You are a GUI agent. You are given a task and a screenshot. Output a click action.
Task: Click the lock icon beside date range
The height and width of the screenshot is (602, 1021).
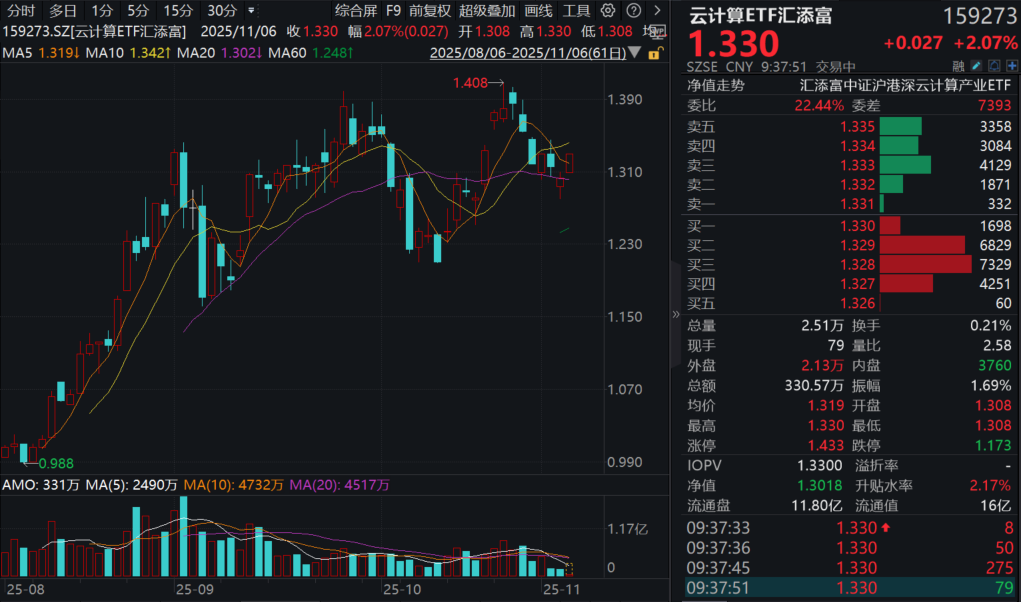click(655, 51)
